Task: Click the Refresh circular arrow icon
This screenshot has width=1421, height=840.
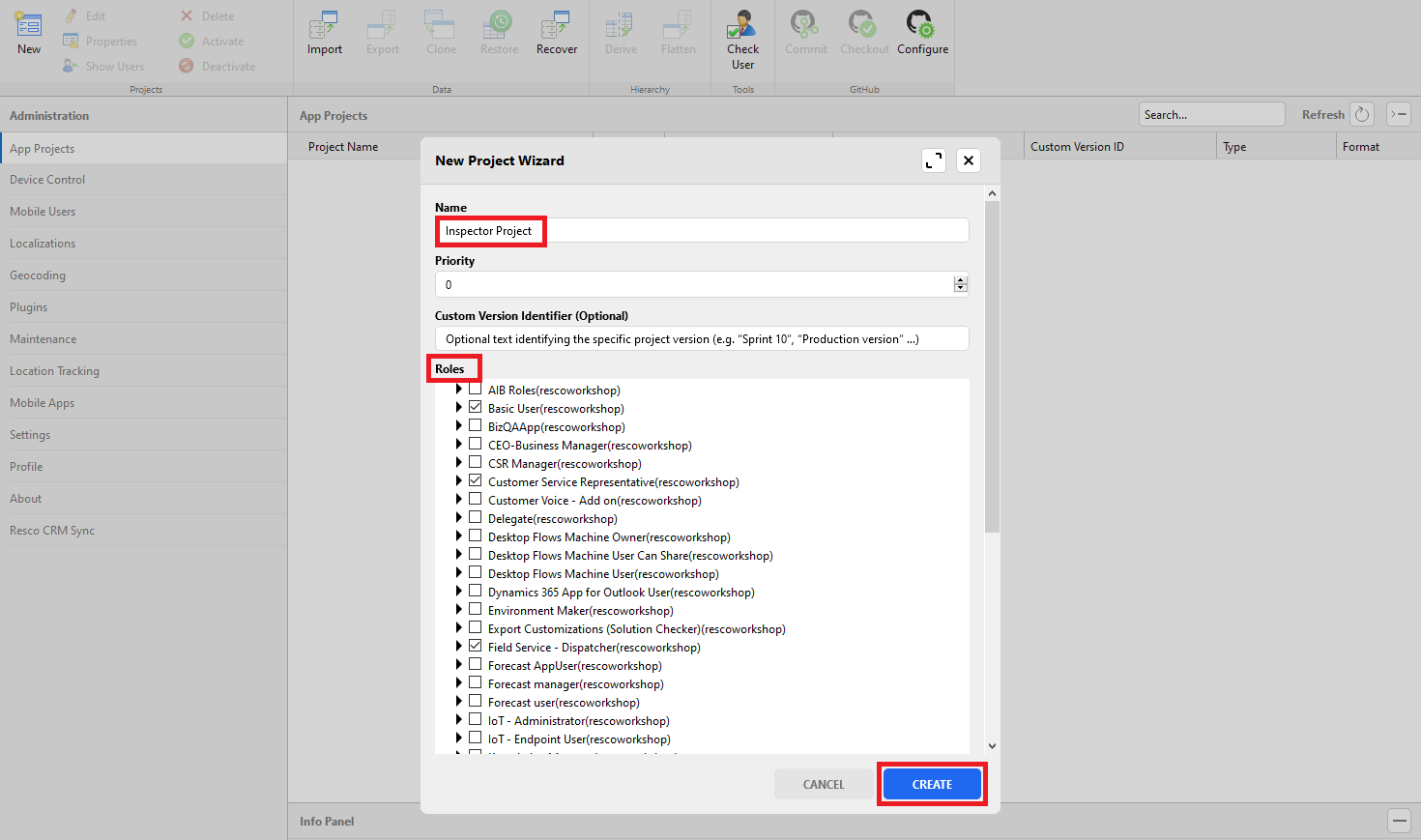Action: click(1362, 114)
